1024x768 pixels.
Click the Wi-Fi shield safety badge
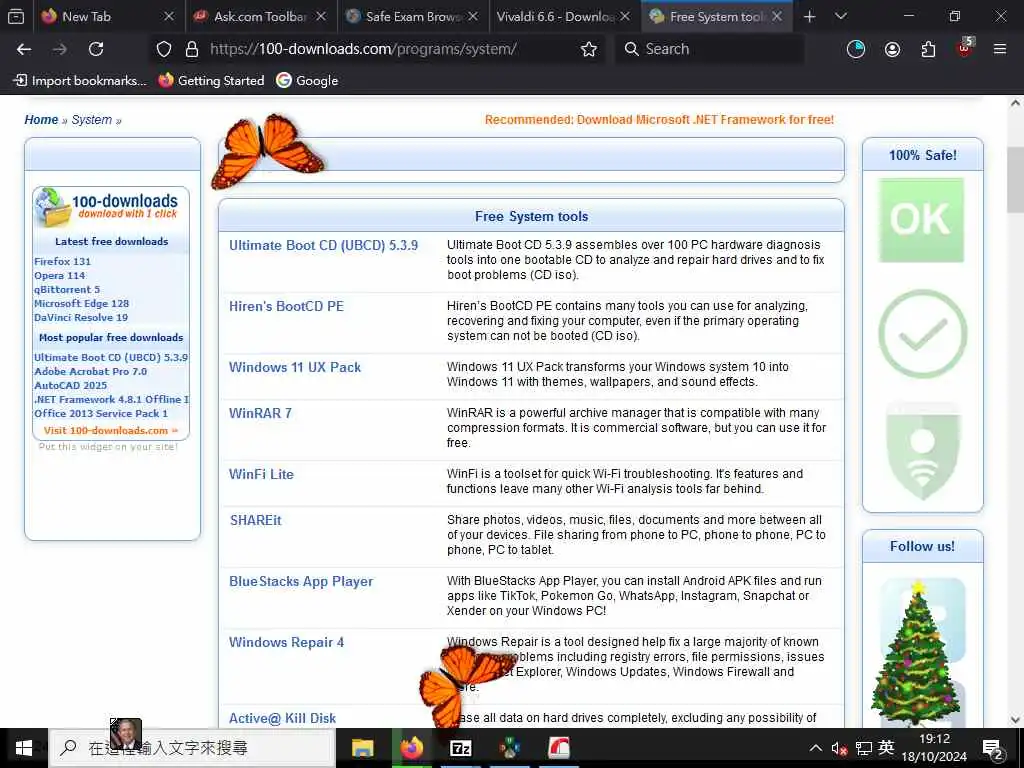pos(922,451)
